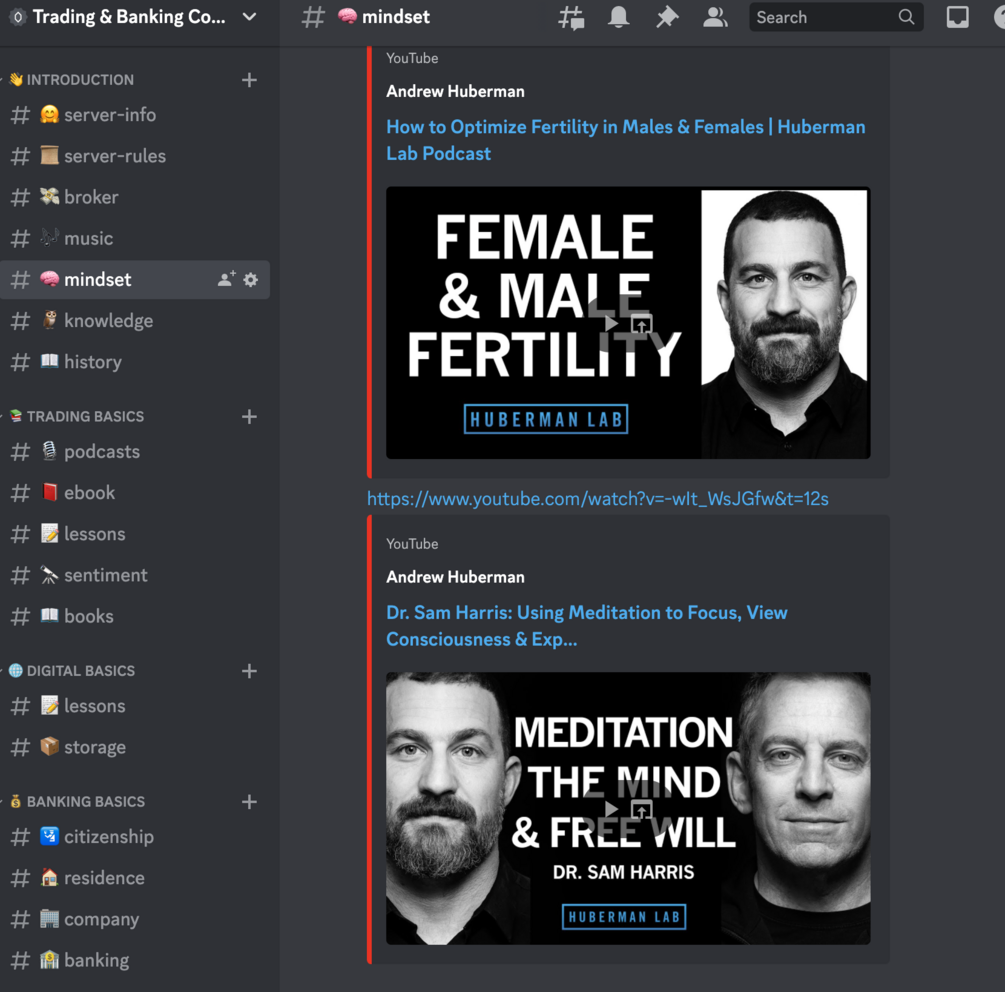Click create invite icon on mindset channel
The width and height of the screenshot is (1005, 992).
point(226,279)
